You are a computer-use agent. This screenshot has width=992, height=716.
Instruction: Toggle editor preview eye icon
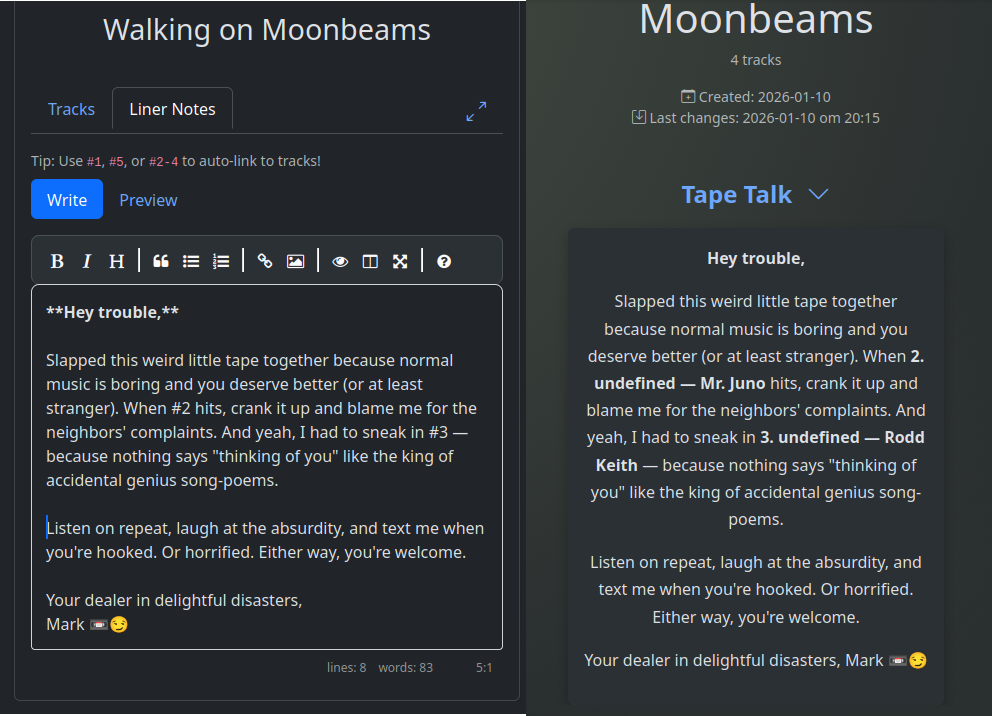pos(340,261)
